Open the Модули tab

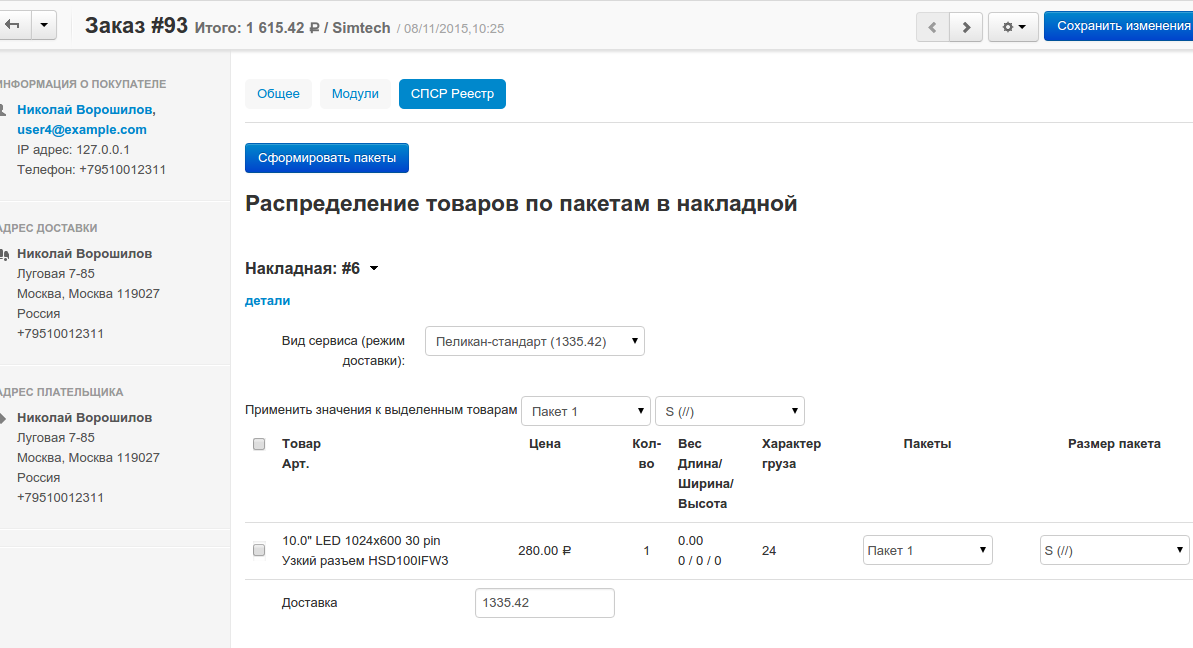[355, 94]
